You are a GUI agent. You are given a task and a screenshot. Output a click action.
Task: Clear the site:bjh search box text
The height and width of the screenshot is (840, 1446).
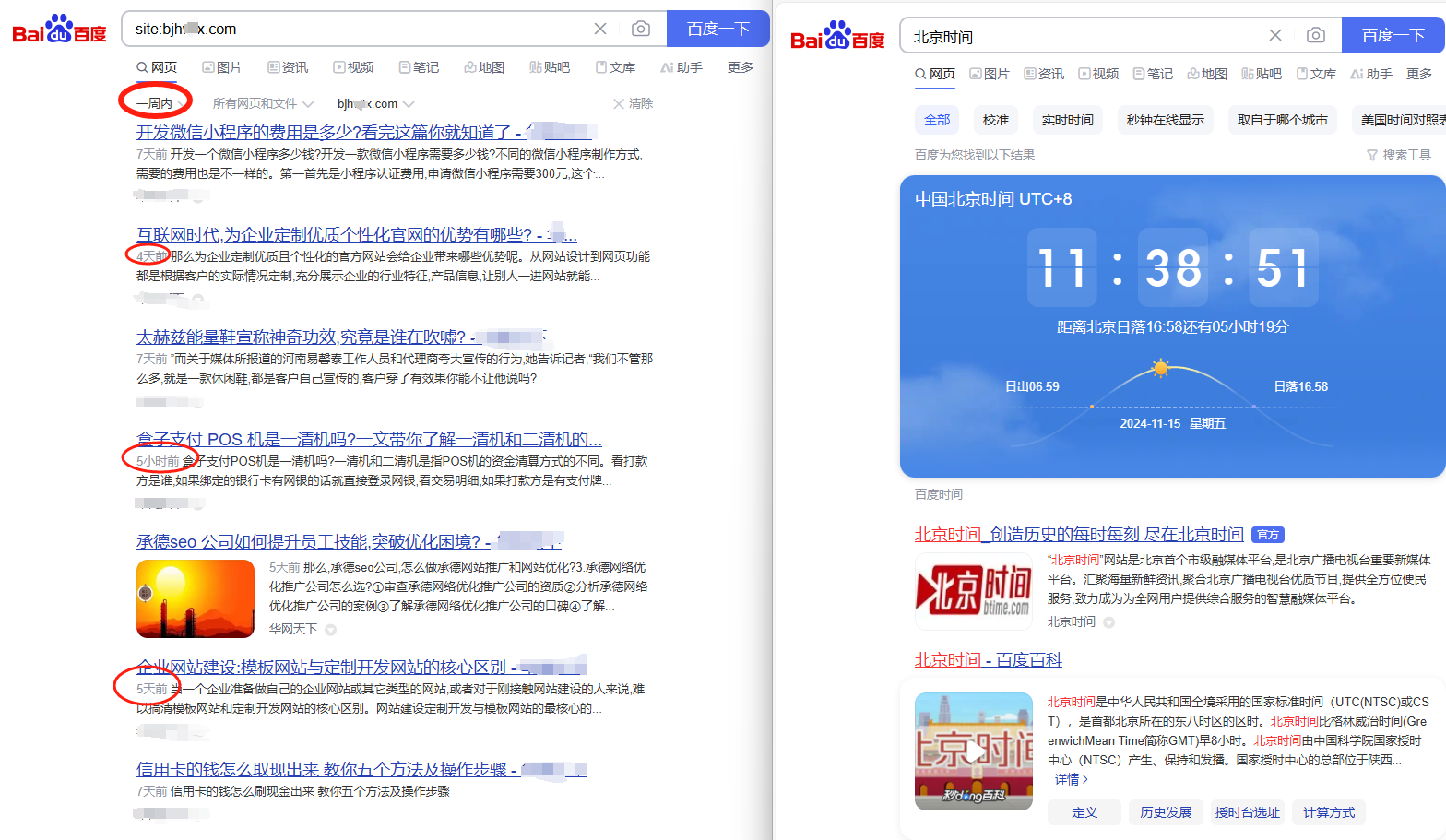coord(600,29)
